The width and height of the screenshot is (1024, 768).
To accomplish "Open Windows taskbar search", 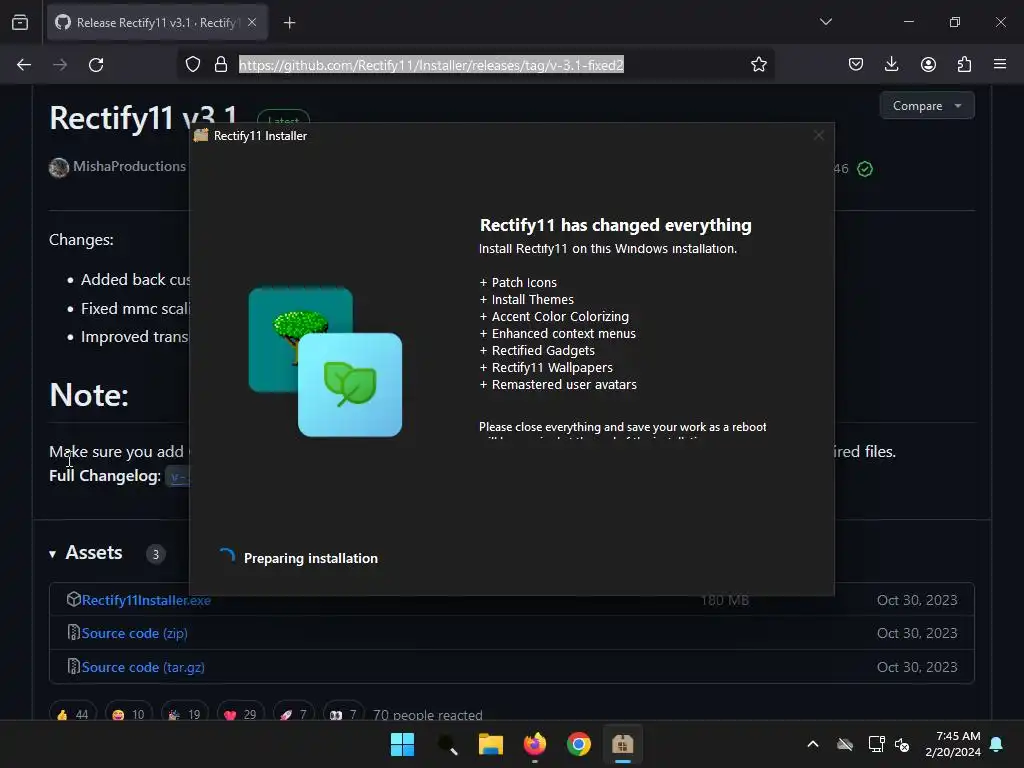I will click(x=447, y=744).
